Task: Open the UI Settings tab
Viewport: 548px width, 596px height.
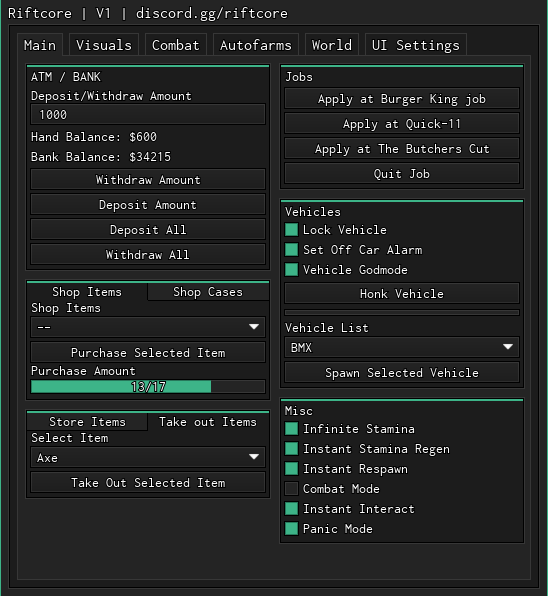Action: click(x=416, y=45)
